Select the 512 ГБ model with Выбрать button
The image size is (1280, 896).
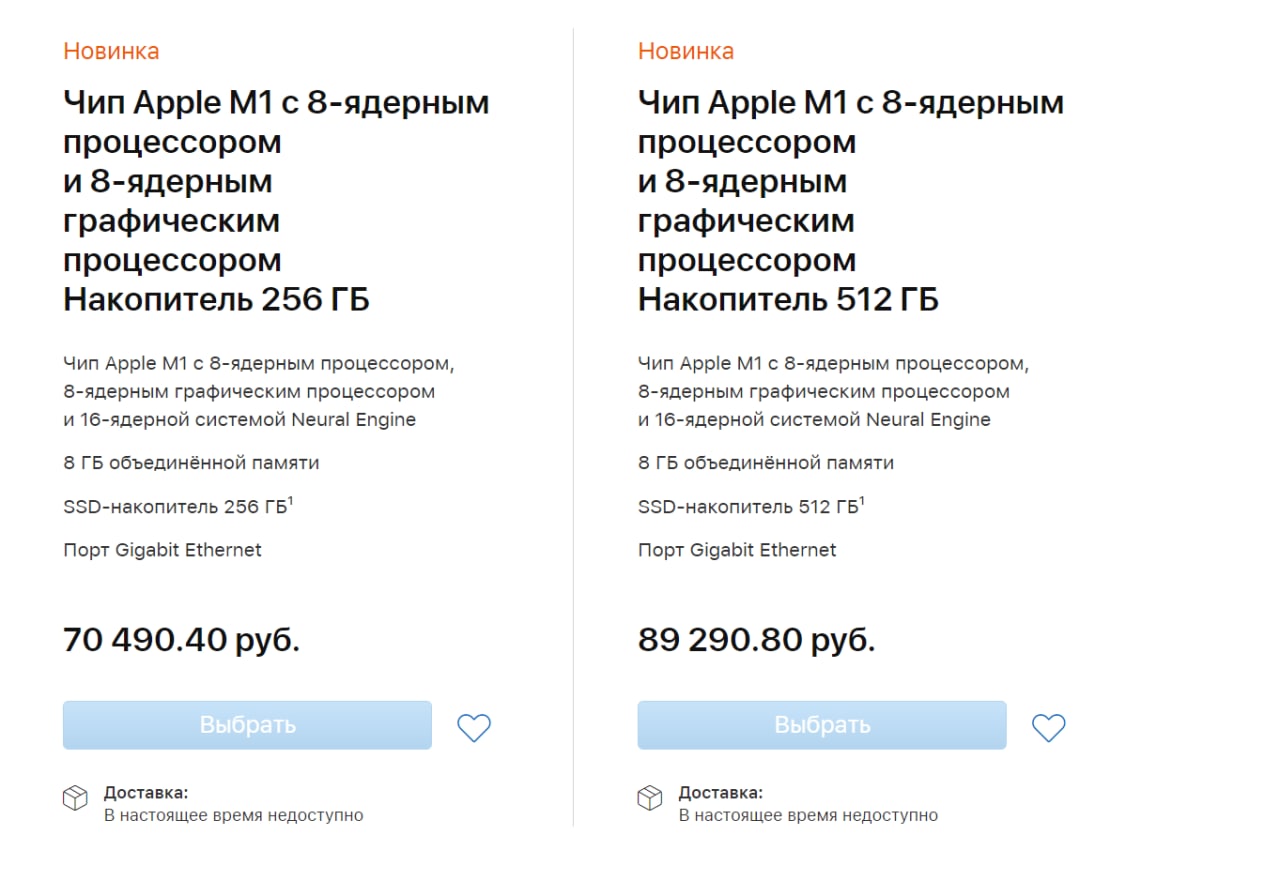822,725
